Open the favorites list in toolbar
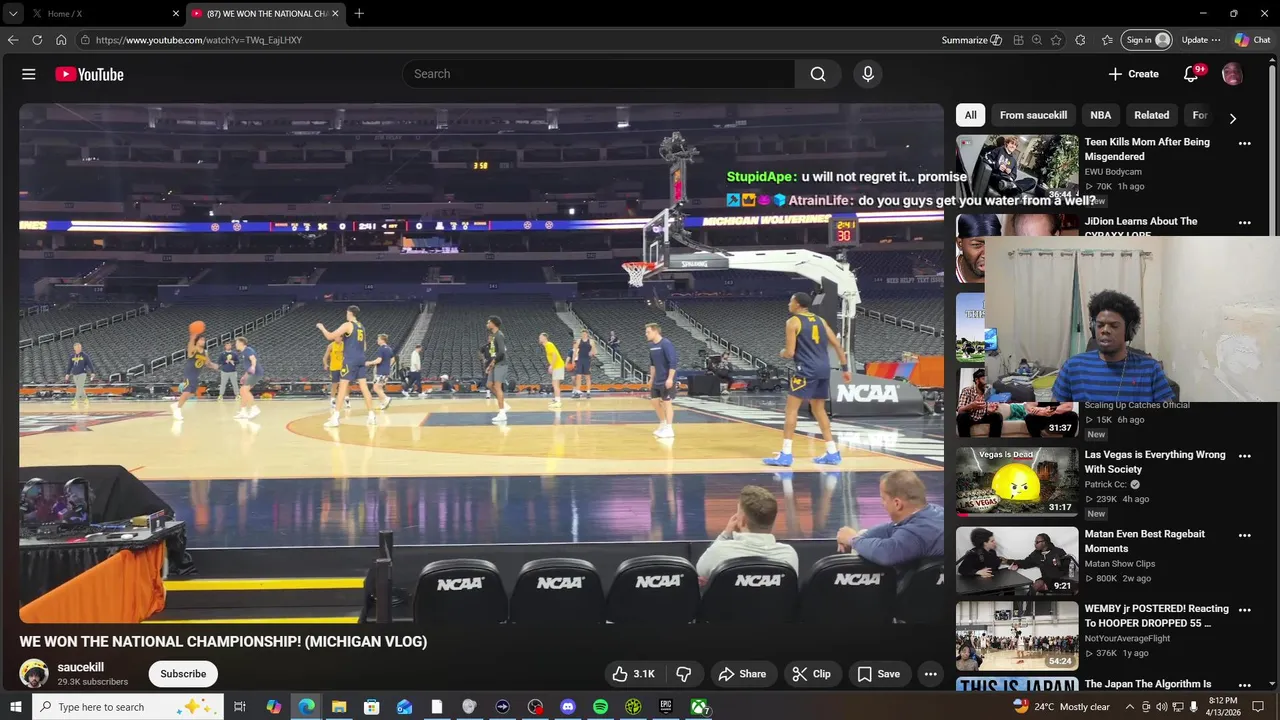Viewport: 1280px width, 720px height. 1107,40
